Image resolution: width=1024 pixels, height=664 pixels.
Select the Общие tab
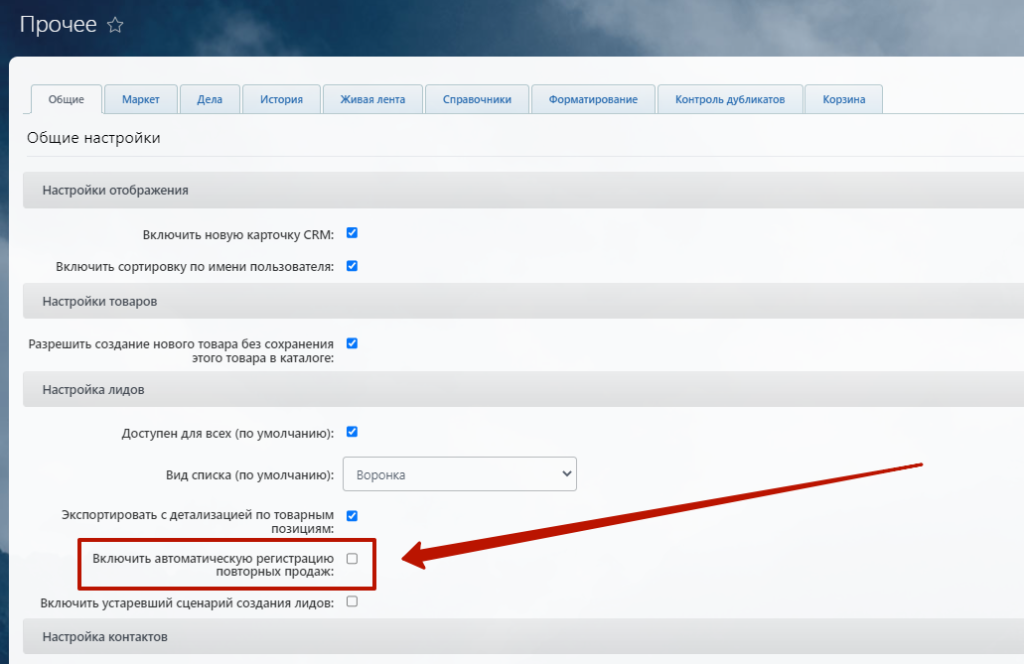[x=67, y=99]
